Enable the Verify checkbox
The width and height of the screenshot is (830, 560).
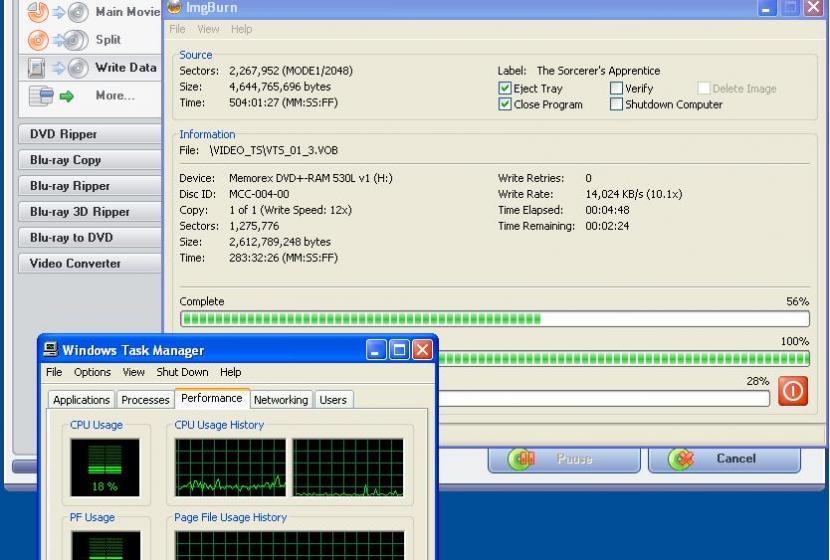(x=616, y=88)
